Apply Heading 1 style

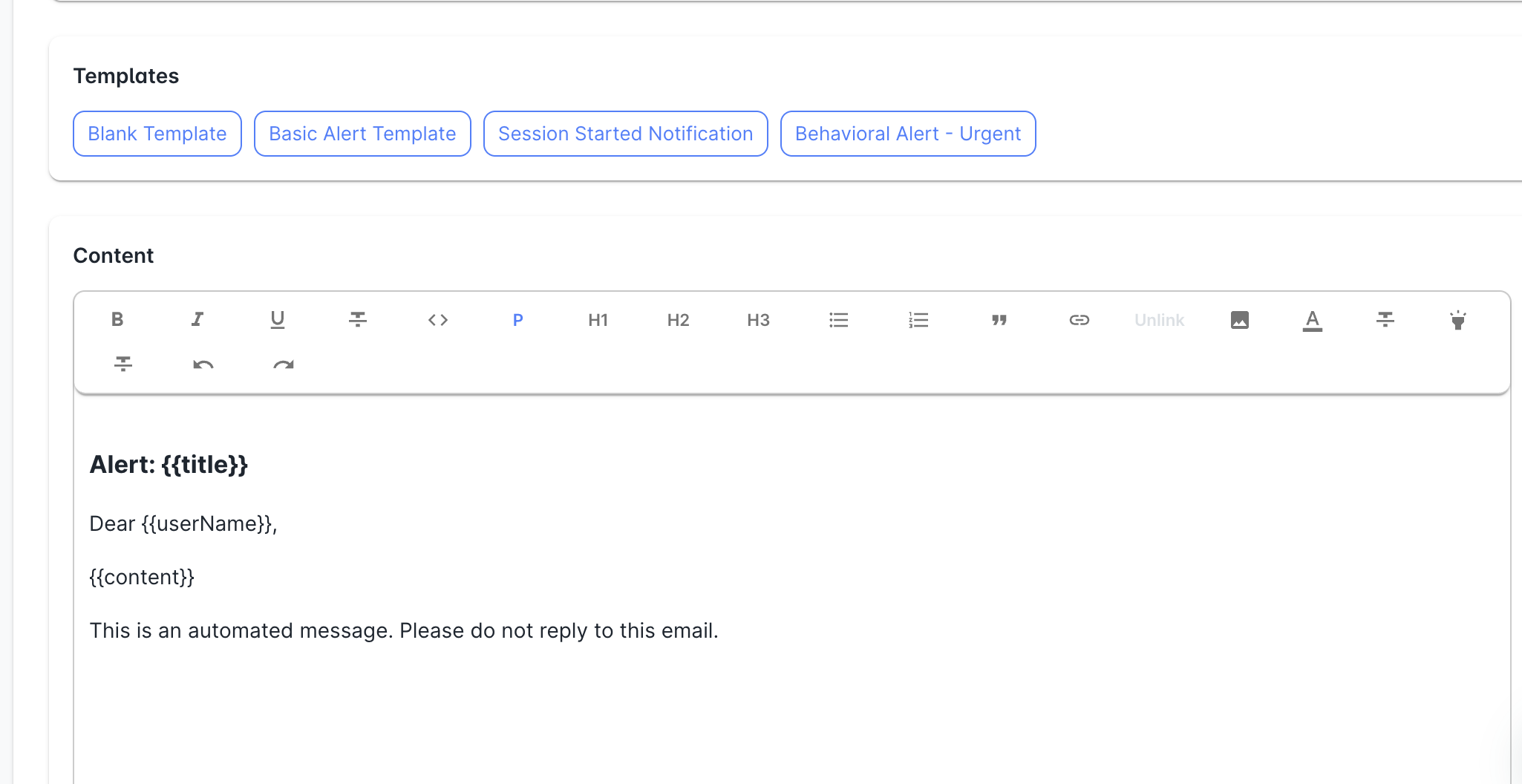pos(598,320)
